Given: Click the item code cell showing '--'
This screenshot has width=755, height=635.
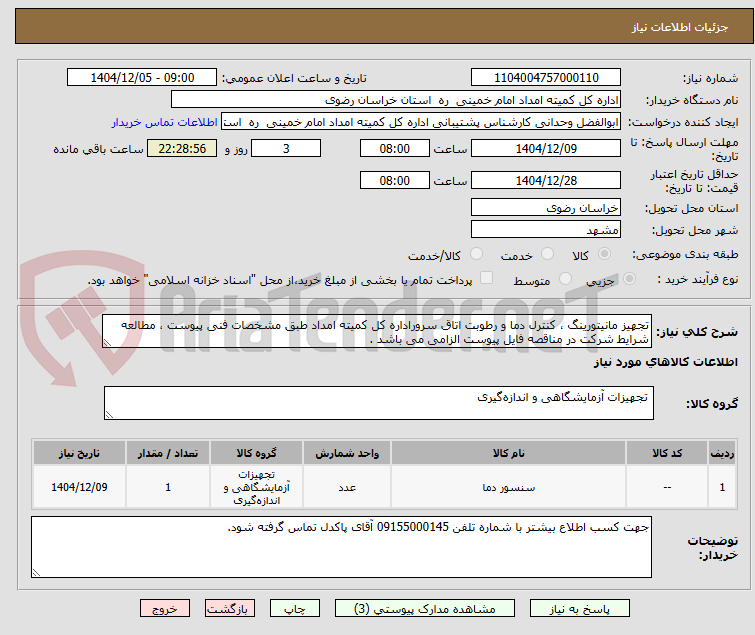Looking at the screenshot, I should [x=667, y=487].
